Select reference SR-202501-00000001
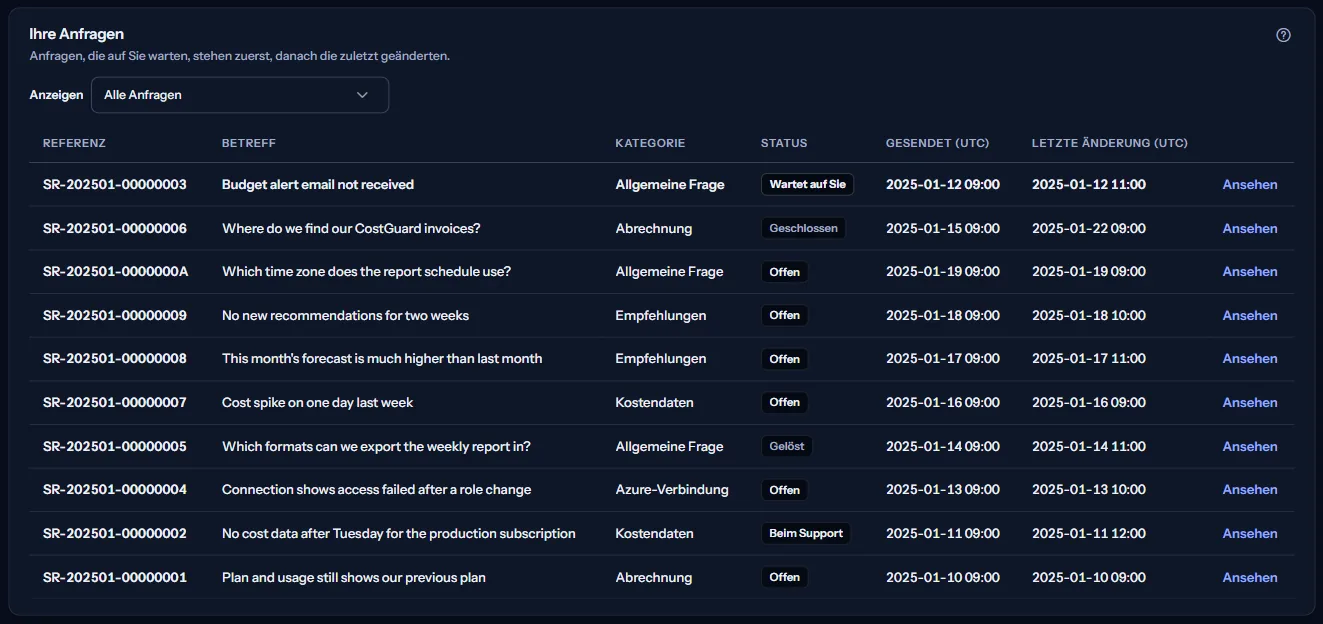The width and height of the screenshot is (1323, 624). coord(115,577)
